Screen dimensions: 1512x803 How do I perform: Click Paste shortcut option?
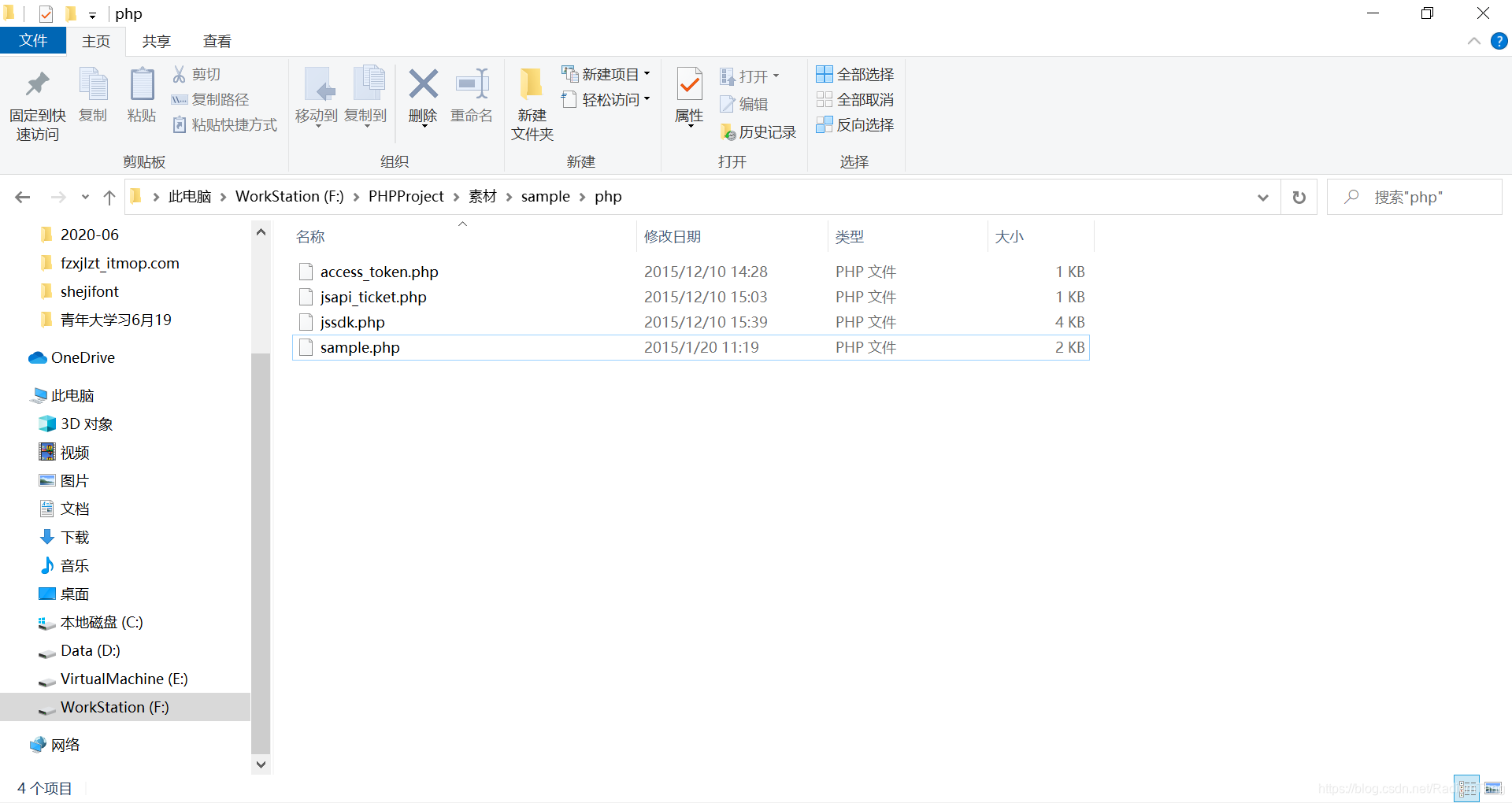[x=224, y=124]
